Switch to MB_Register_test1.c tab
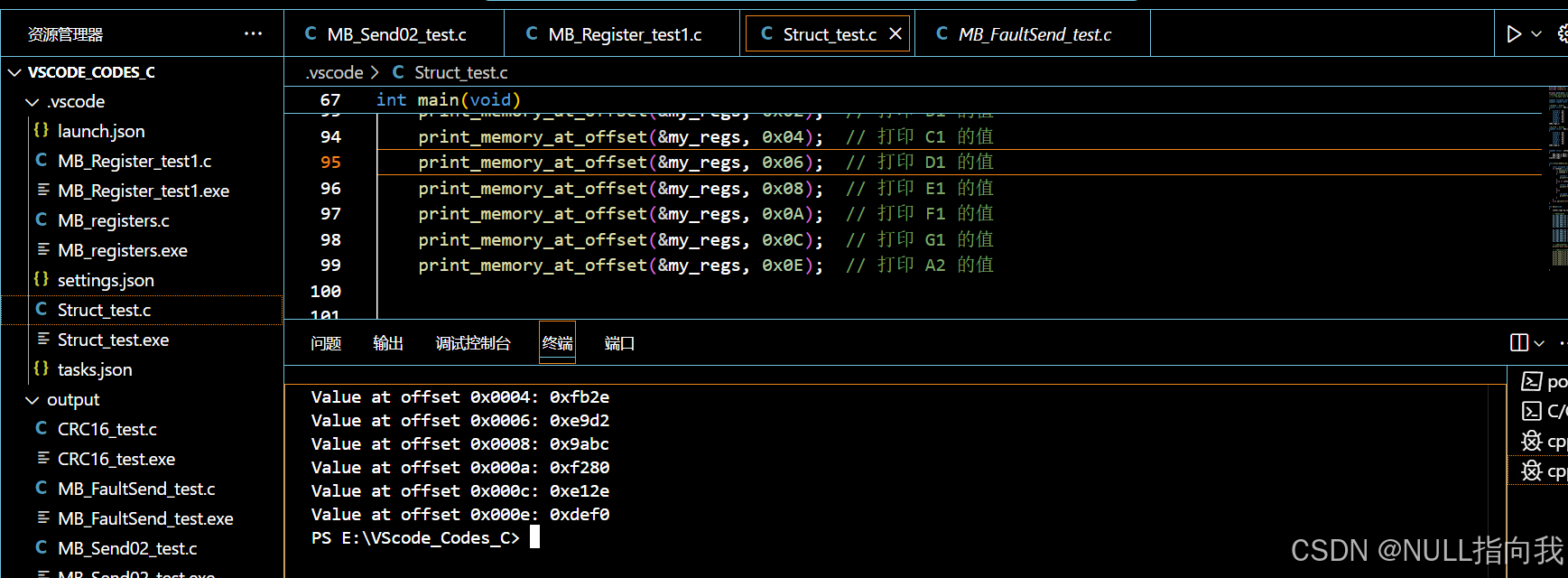This screenshot has width=1568, height=578. (622, 34)
